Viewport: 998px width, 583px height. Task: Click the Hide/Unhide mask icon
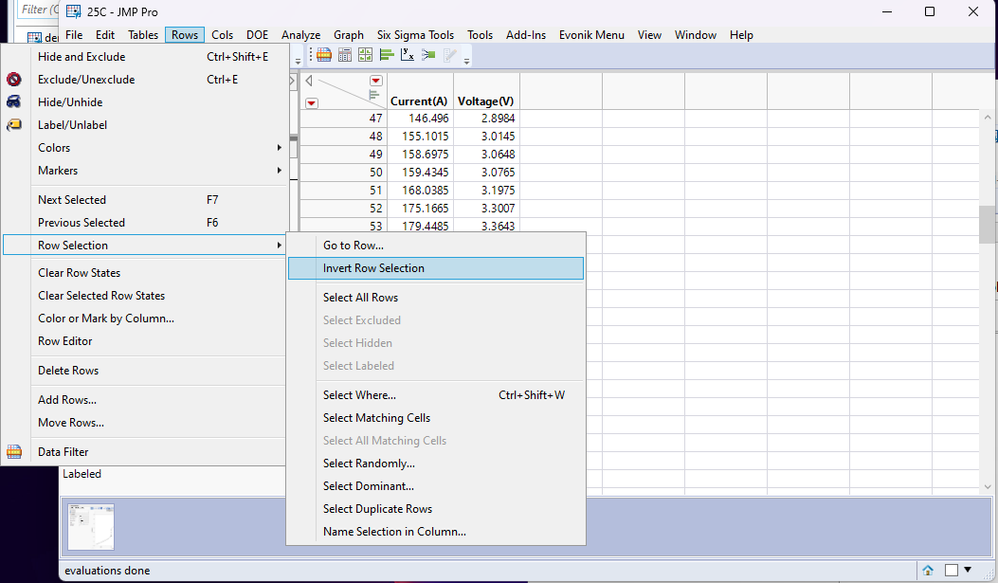[14, 102]
